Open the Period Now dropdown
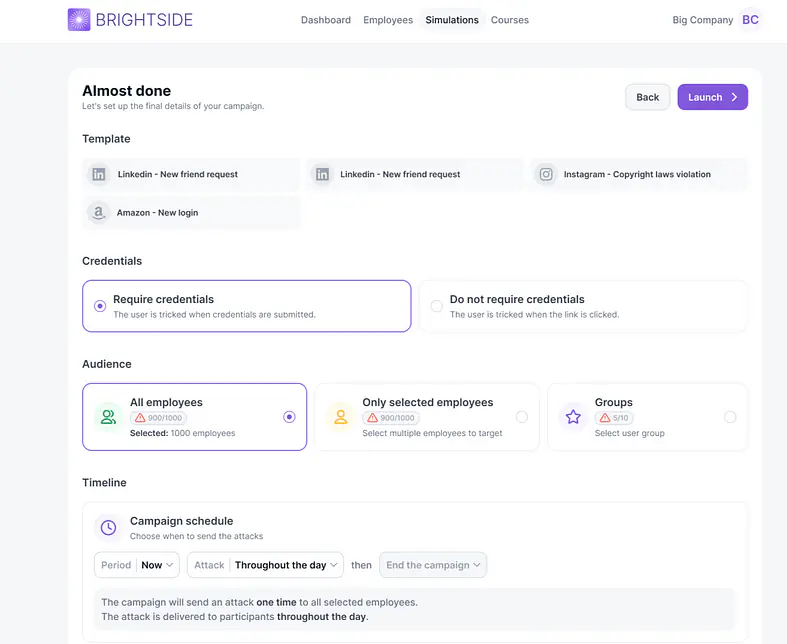787x644 pixels. click(x=137, y=565)
